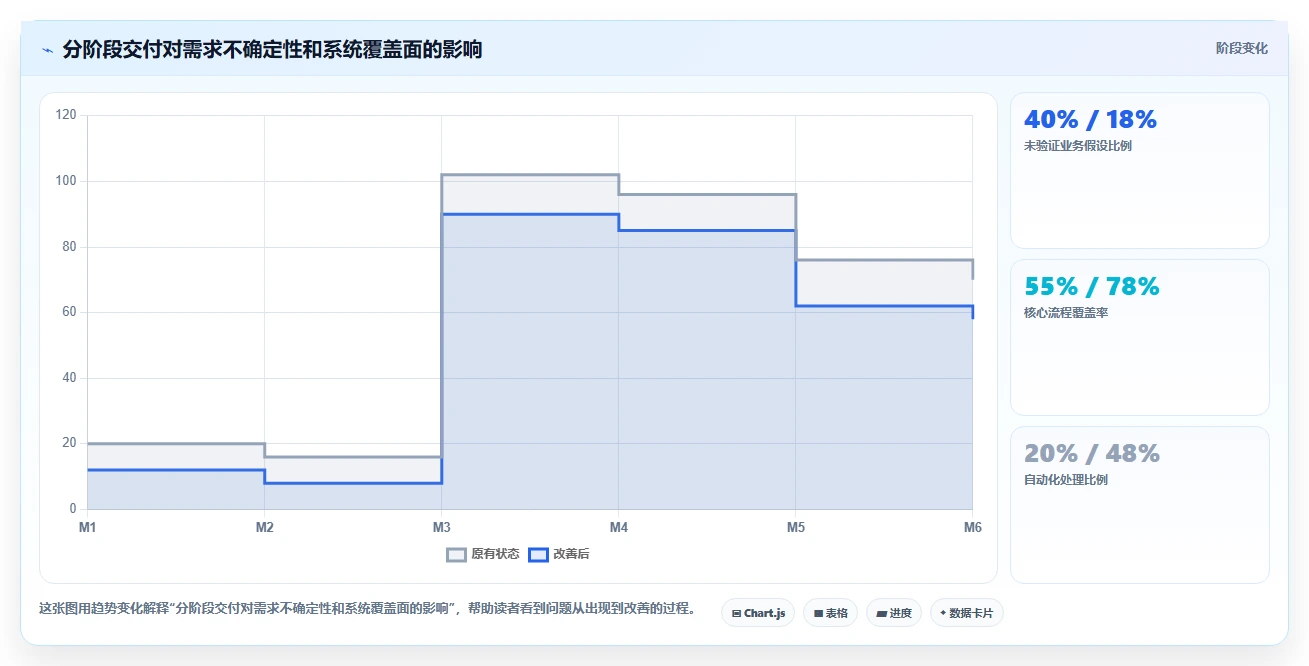Click the 60 y-axis tick label
Screen dimensions: 1309x666
coord(69,312)
